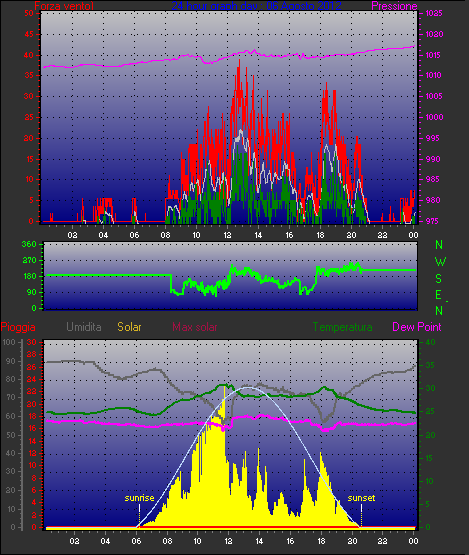Click the Dew Point legend label
Viewport: 469px width, 555px height.
tap(417, 327)
